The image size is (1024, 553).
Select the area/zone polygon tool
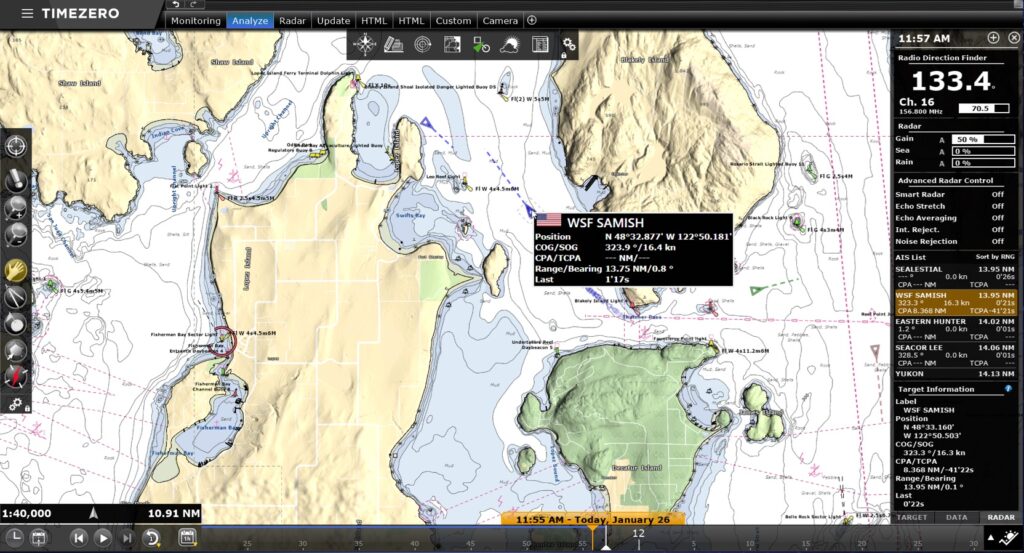[16, 351]
